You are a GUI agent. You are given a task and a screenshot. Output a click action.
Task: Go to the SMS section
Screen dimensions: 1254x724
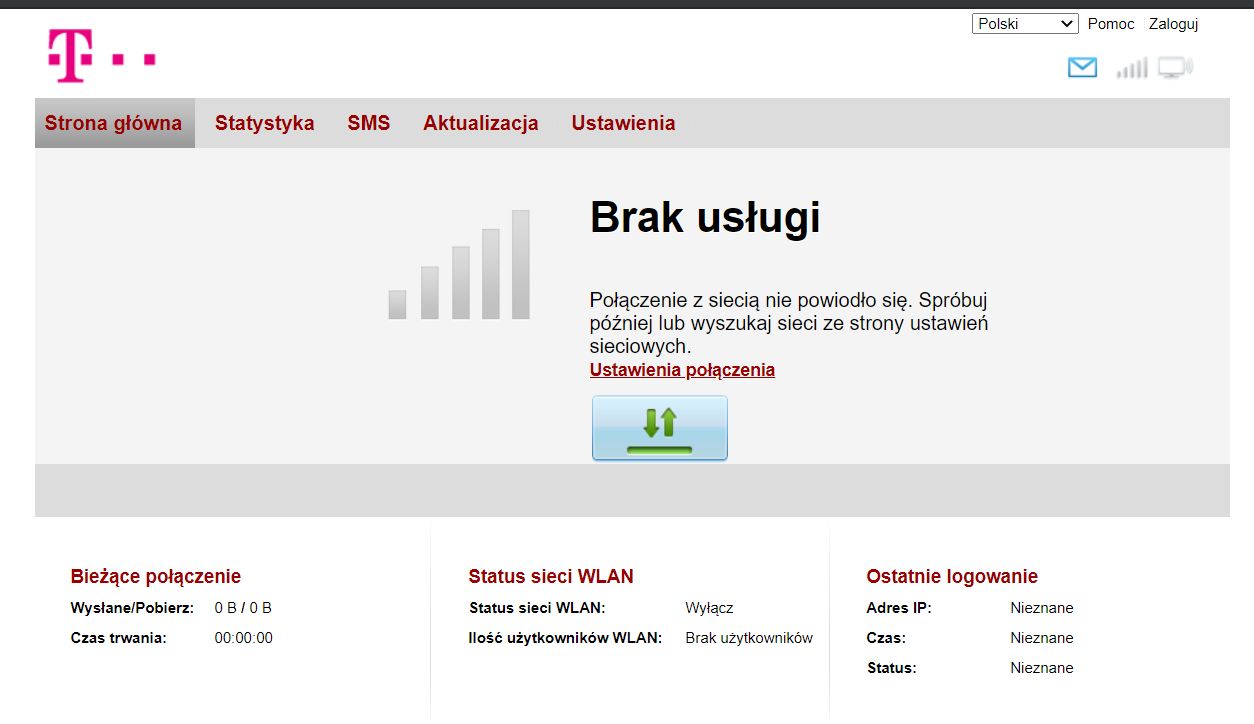coord(369,122)
